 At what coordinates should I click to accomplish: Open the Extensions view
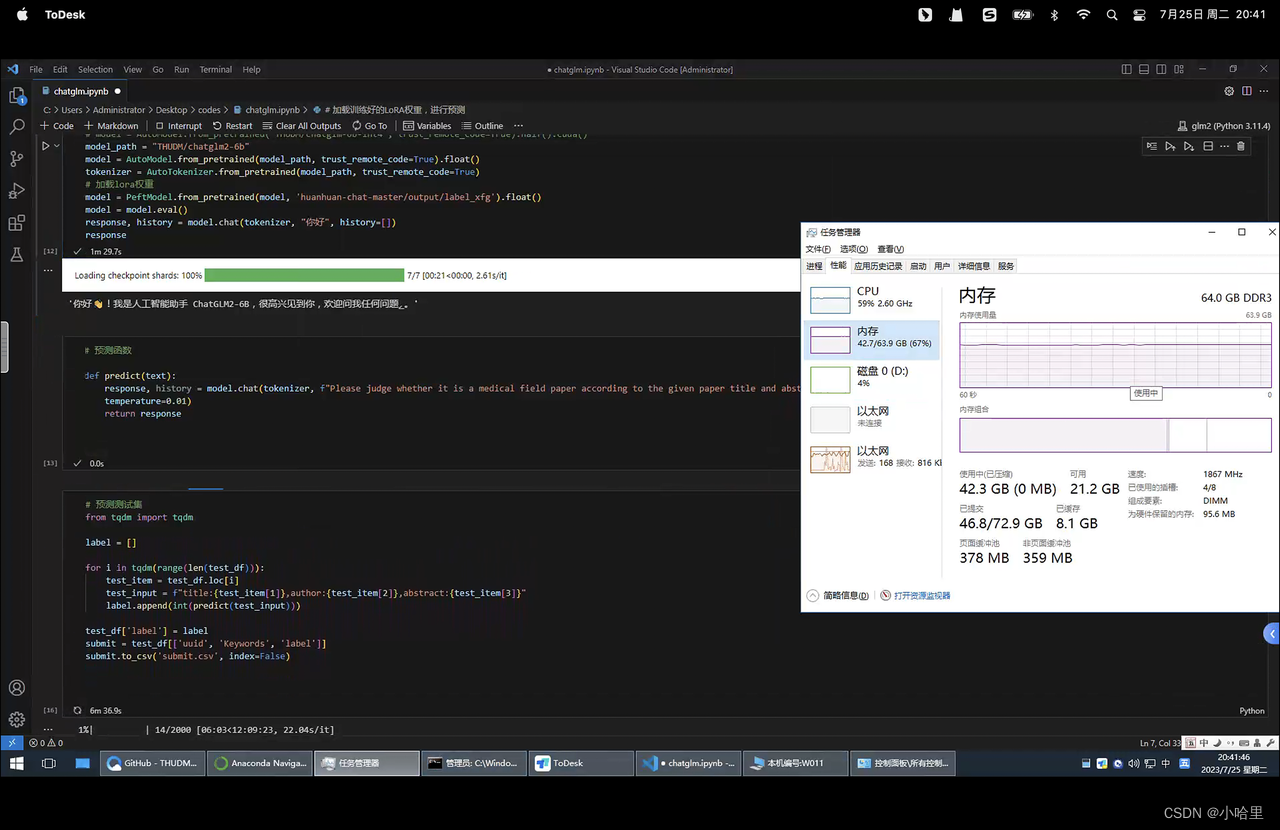point(17,223)
